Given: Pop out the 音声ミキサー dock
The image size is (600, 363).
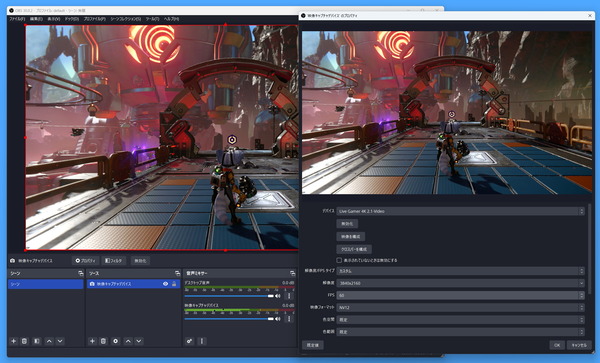Looking at the screenshot, I should coord(292,273).
